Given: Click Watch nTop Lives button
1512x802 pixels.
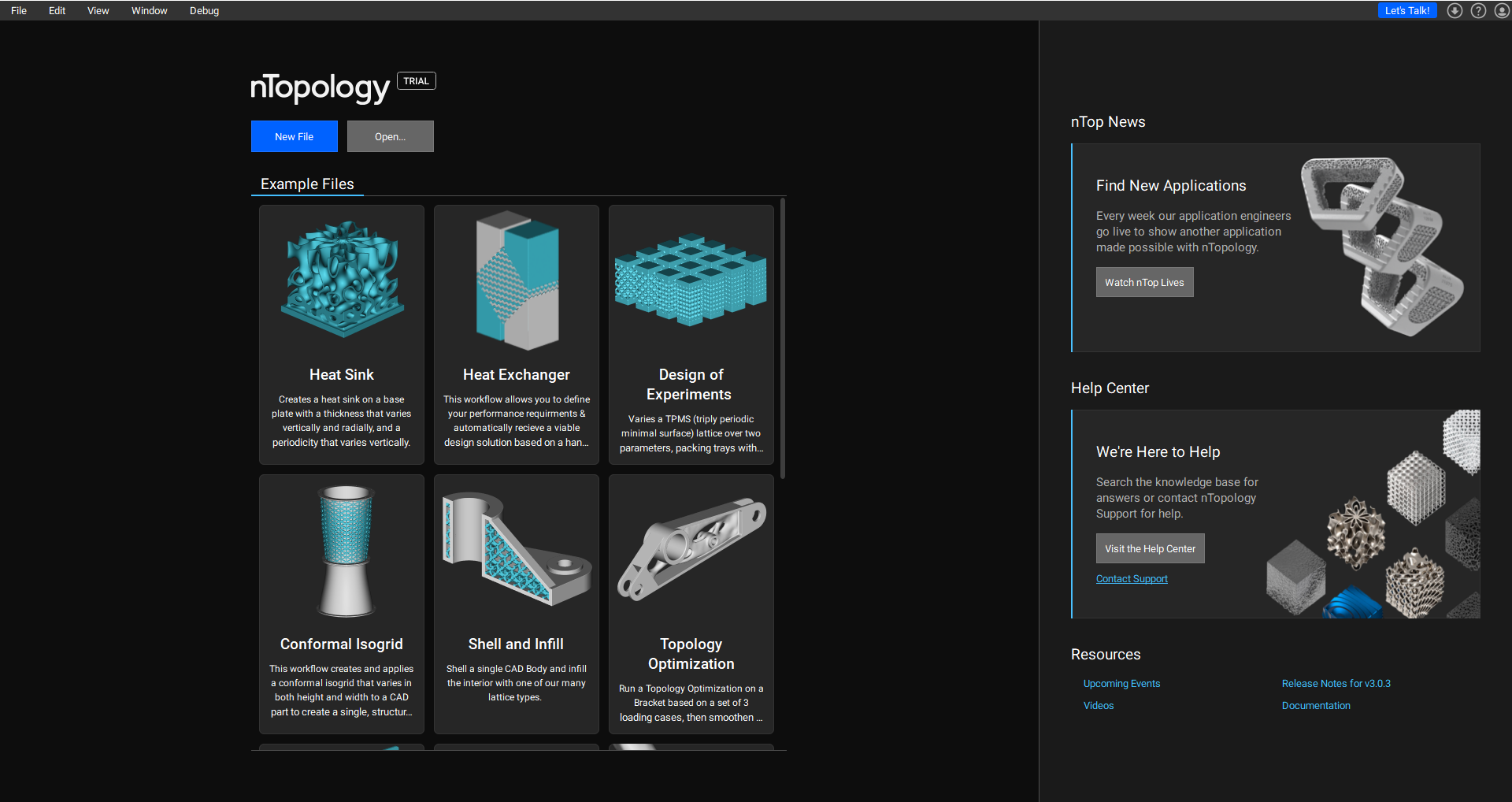Looking at the screenshot, I should pyautogui.click(x=1144, y=282).
